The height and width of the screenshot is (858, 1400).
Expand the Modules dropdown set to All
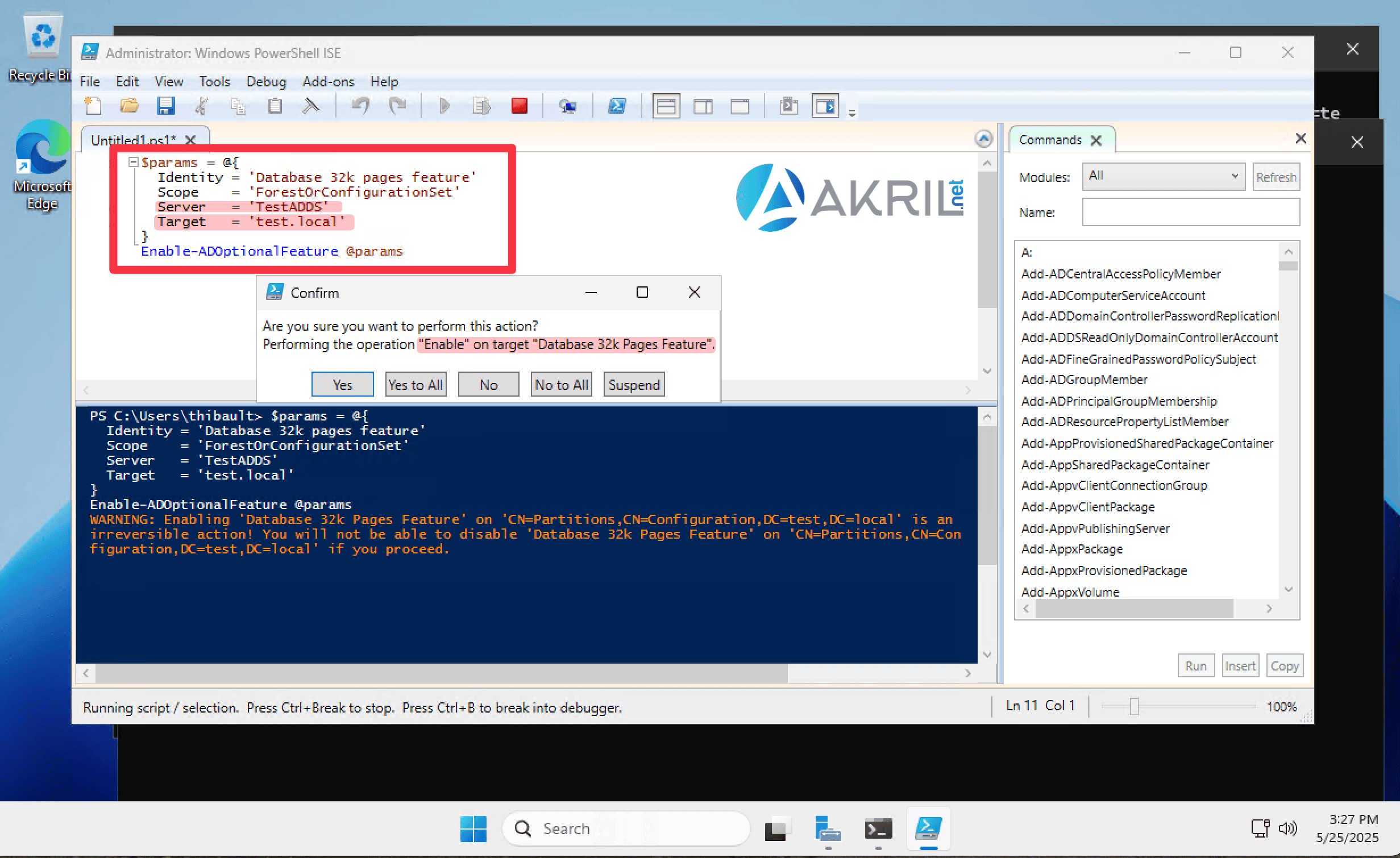tap(1163, 176)
